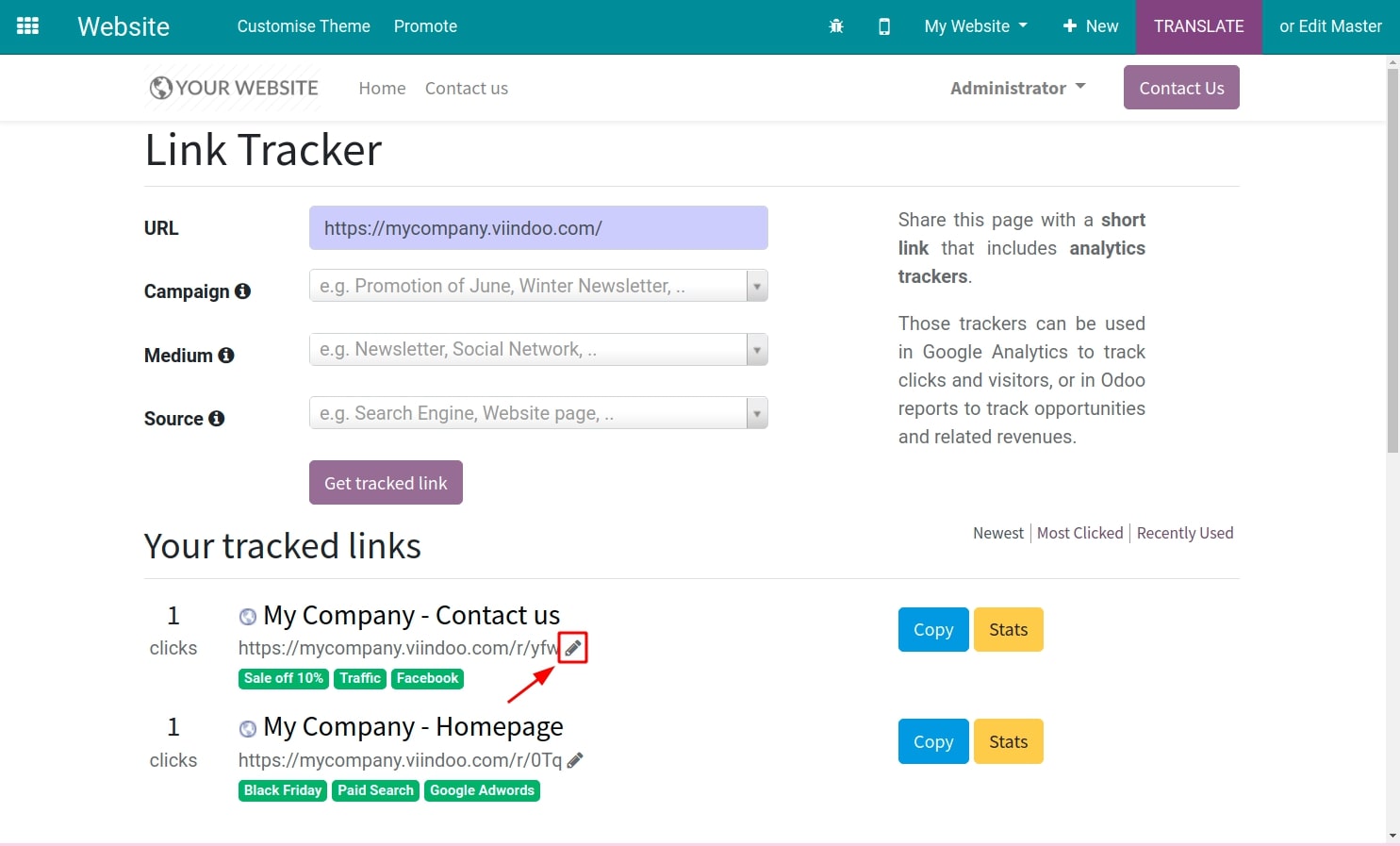Click the pencil edit icon for Contact us link
Viewport: 1400px width, 846px height.
(x=573, y=647)
